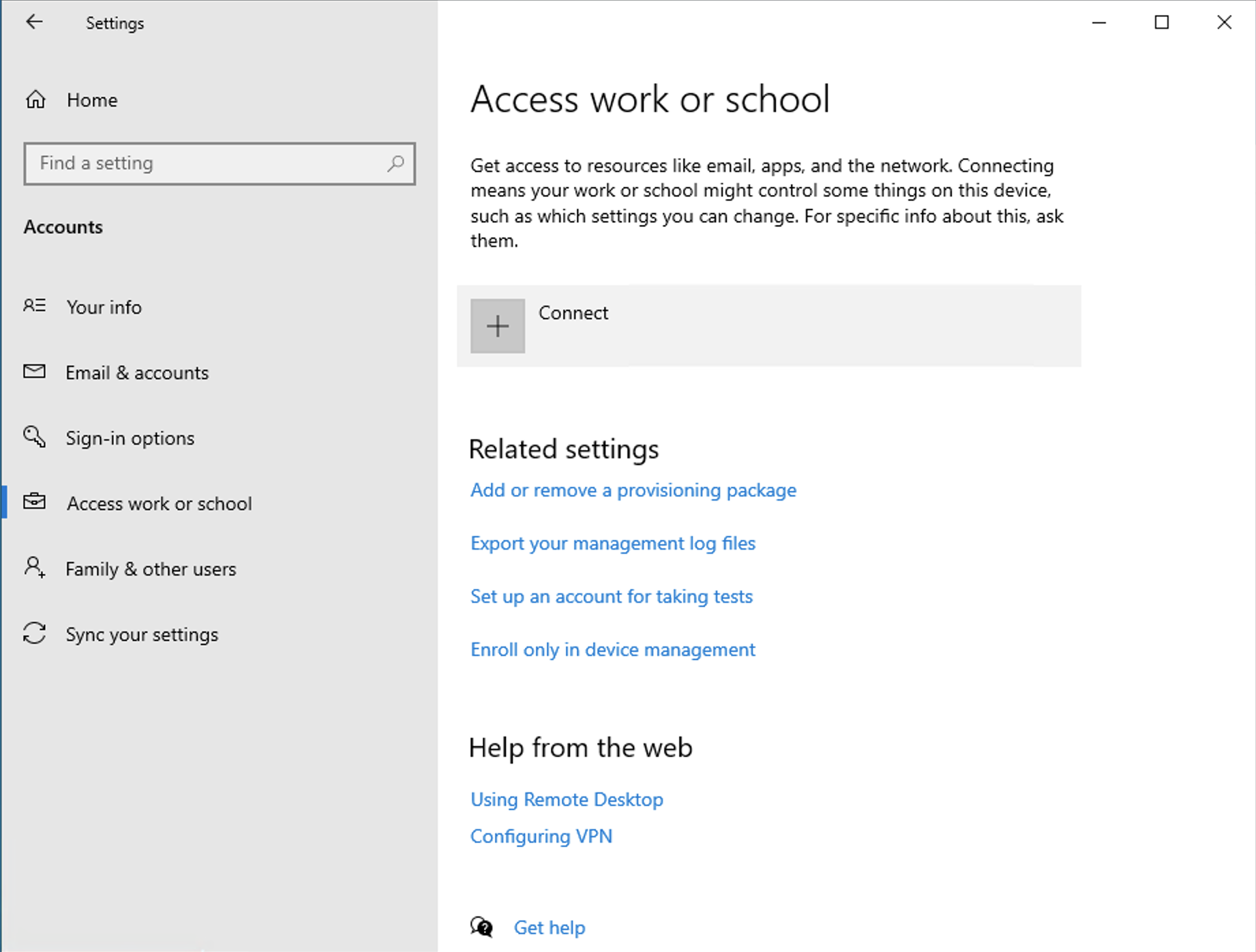The width and height of the screenshot is (1256, 952).
Task: Click Enroll only in device management
Action: 612,650
